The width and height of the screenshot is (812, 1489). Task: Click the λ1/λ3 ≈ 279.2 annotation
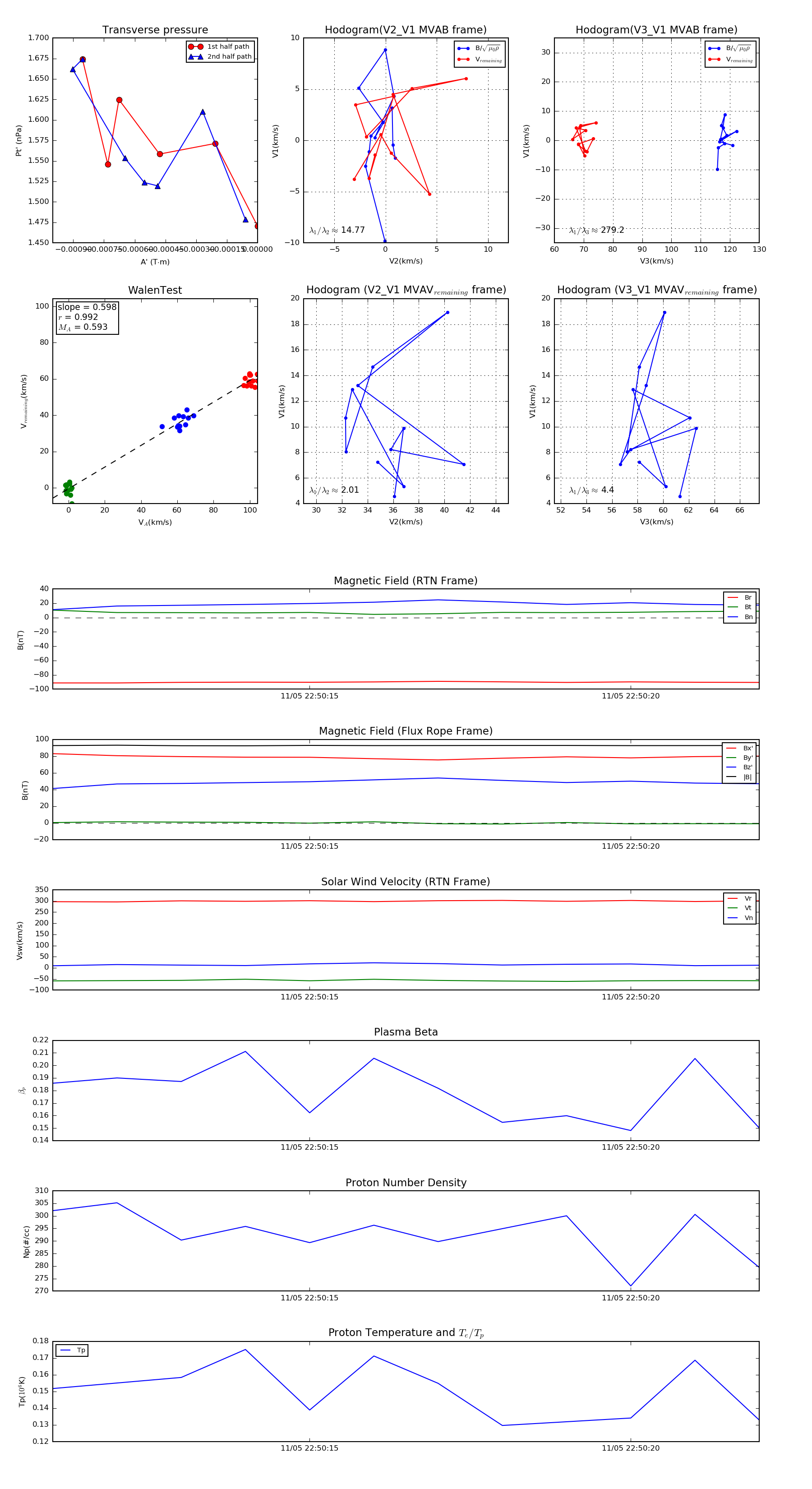(596, 230)
